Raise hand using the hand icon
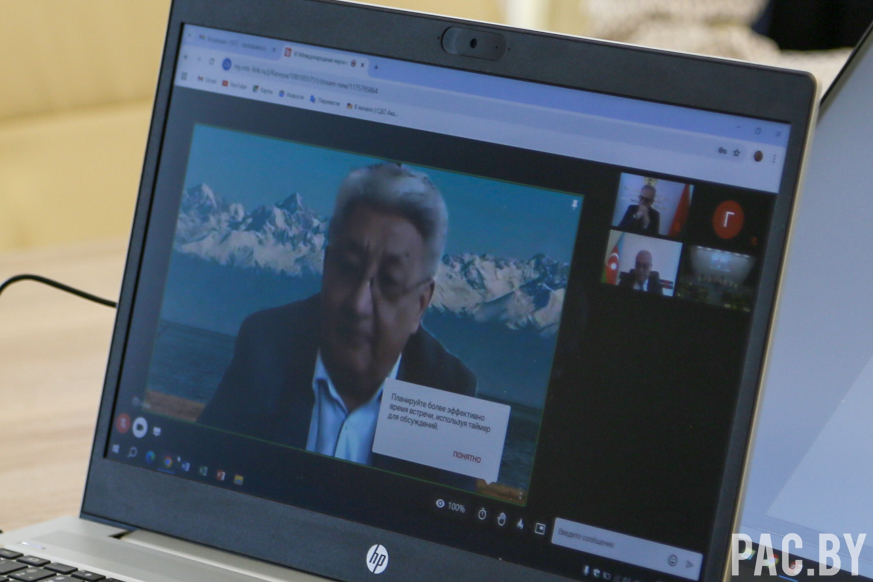Viewport: 873px width, 582px height. 501,519
